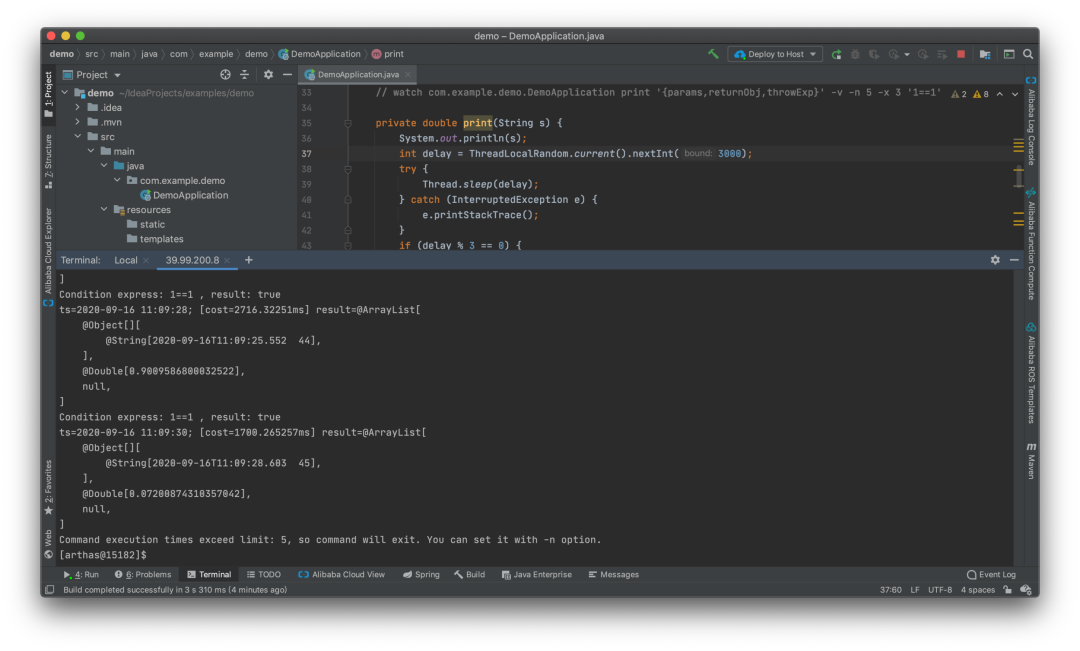This screenshot has height=651, width=1080.
Task: Collapse all in Project panel
Action: [245, 75]
